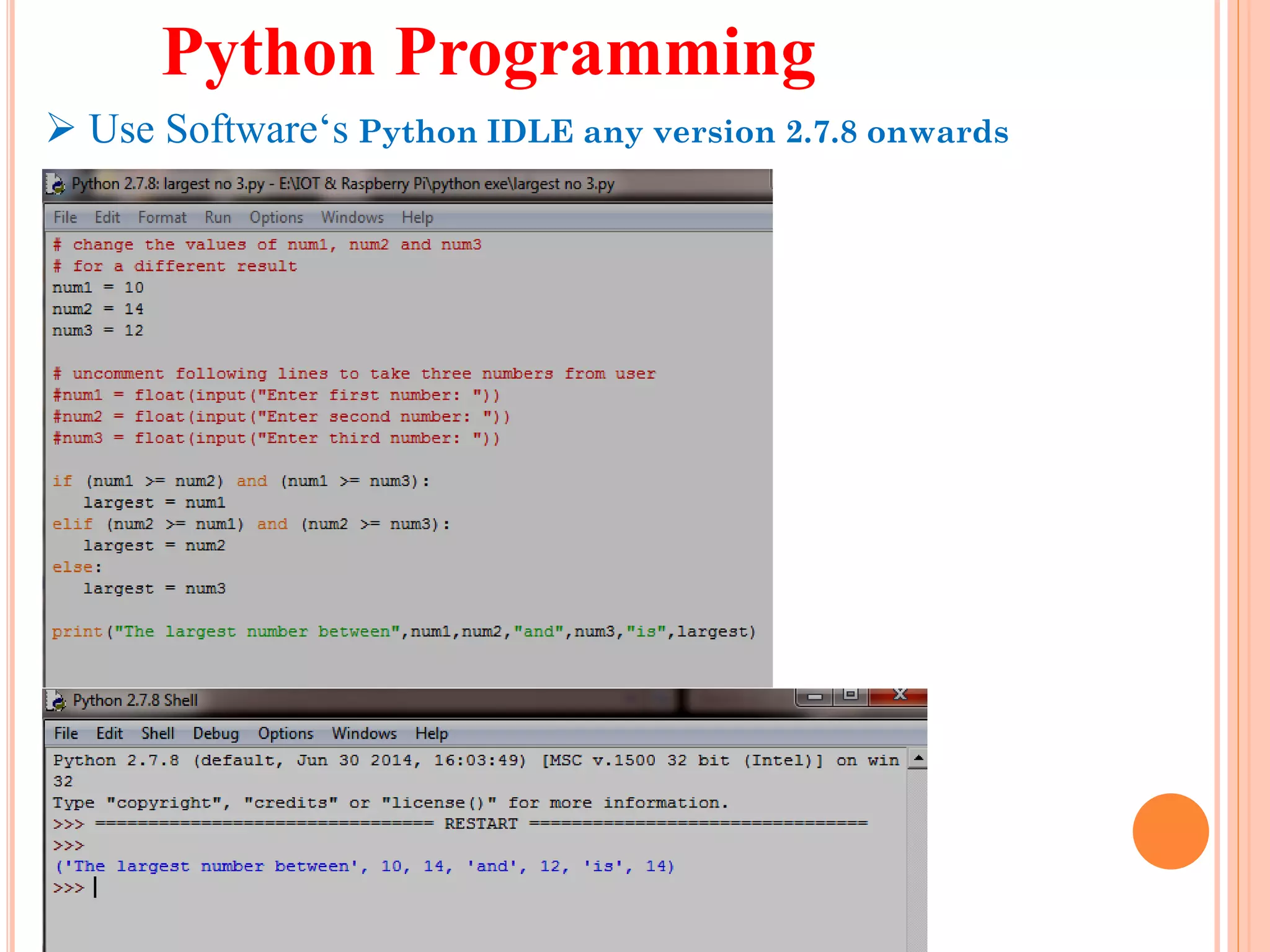Open Debug menu in Python Shell

click(216, 733)
